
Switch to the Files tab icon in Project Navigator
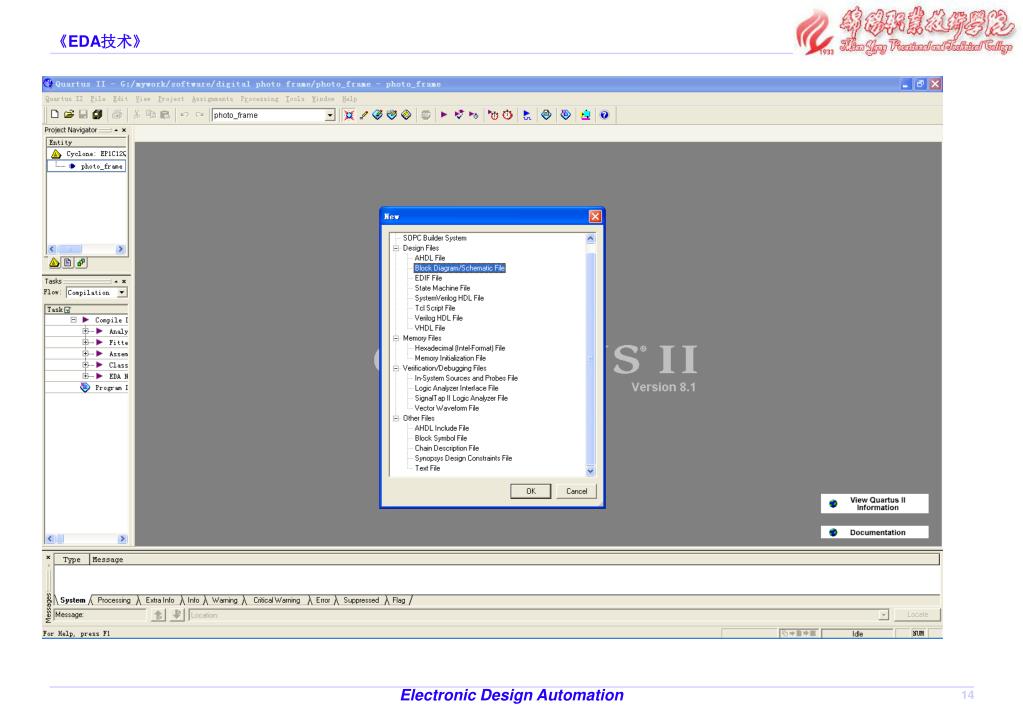click(x=68, y=262)
